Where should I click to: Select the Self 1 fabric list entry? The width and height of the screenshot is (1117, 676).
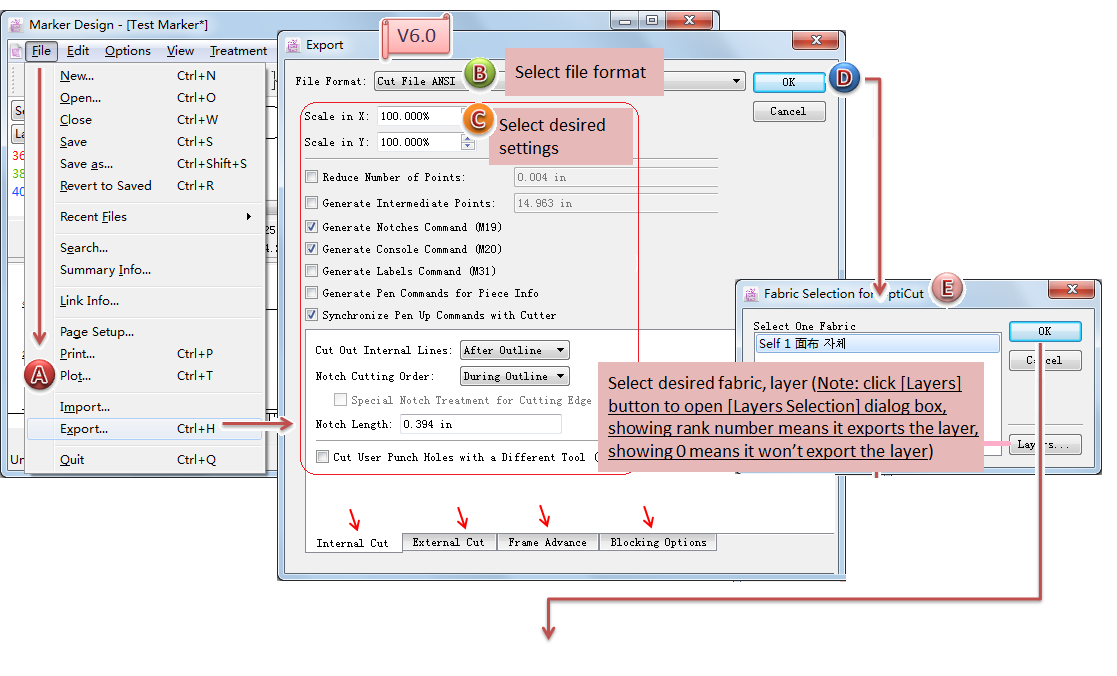tap(876, 343)
